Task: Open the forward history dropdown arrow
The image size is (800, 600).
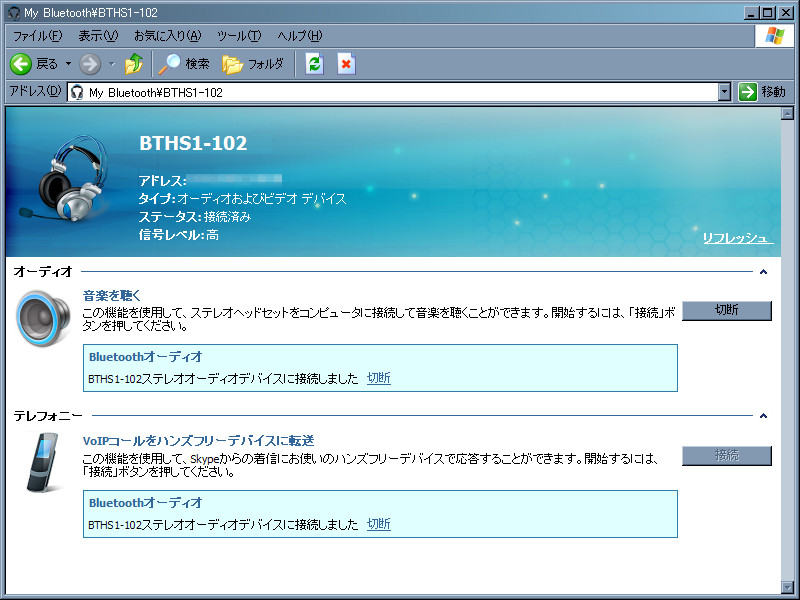Action: (112, 64)
